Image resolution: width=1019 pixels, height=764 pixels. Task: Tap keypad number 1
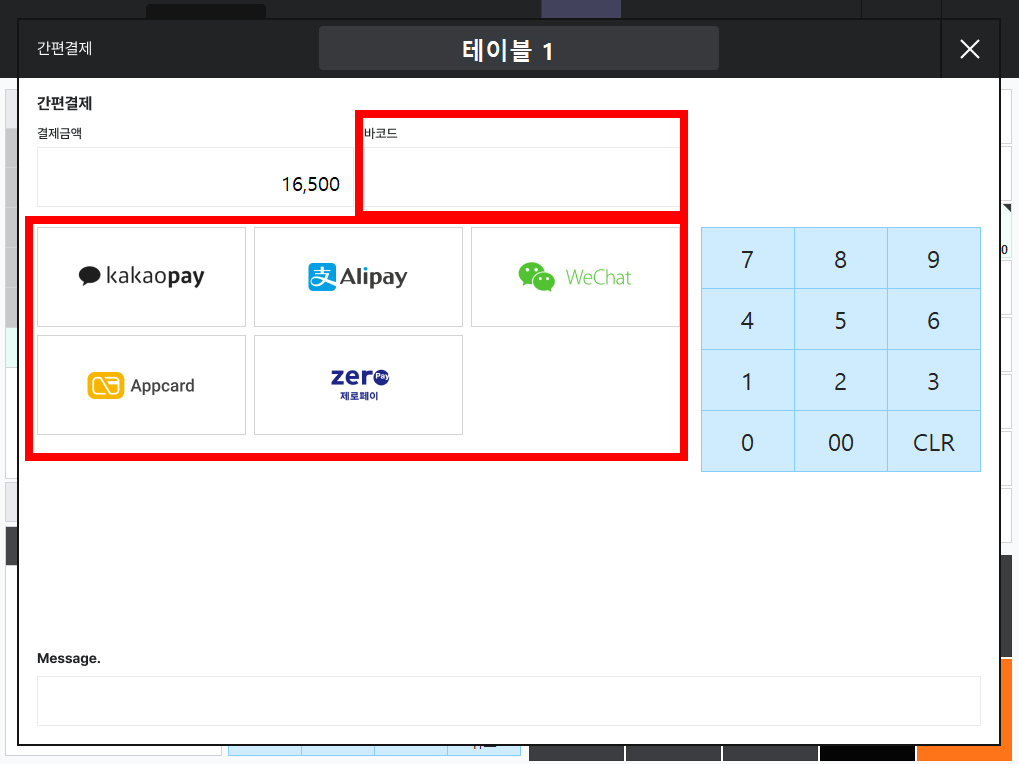747,381
